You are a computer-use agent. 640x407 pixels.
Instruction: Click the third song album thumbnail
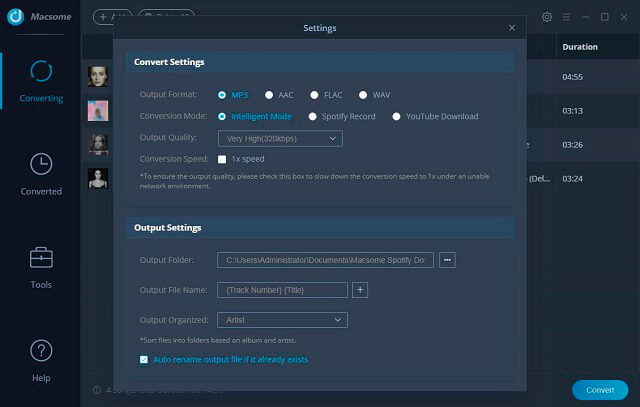click(98, 145)
